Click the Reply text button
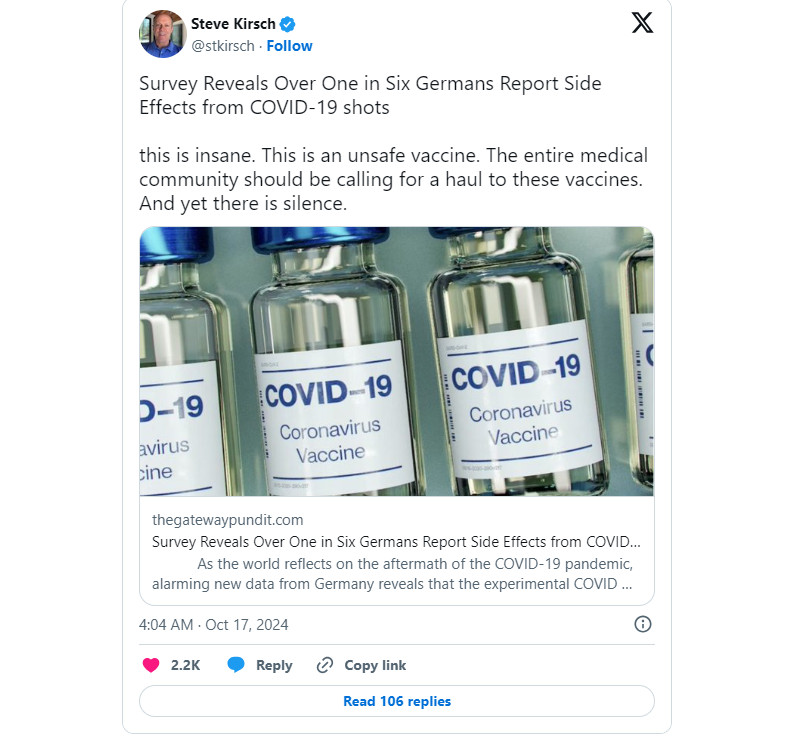 (x=274, y=665)
